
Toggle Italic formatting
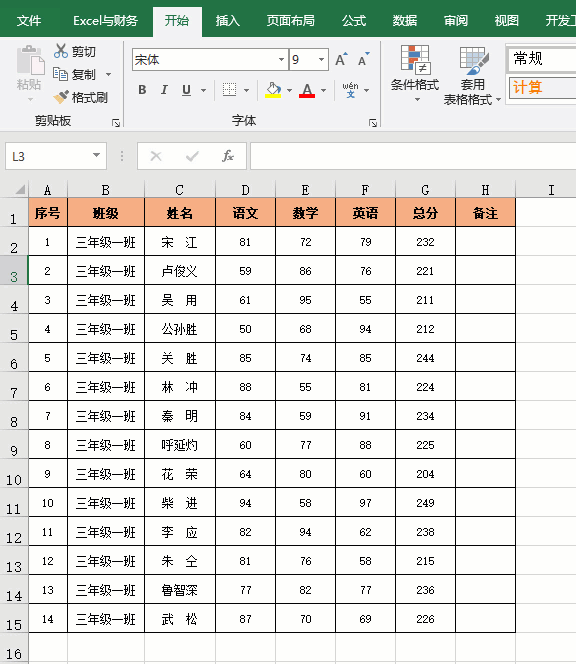pos(164,90)
